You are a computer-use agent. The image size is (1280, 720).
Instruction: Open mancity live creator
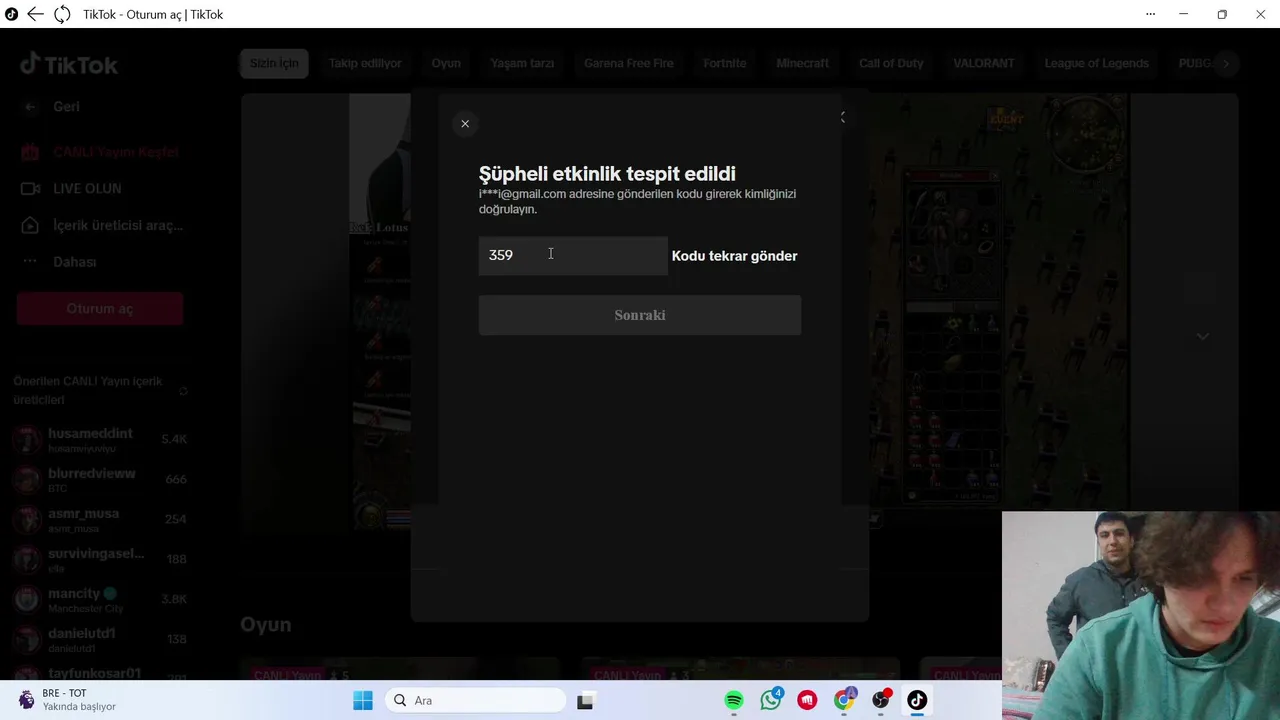[x=100, y=599]
